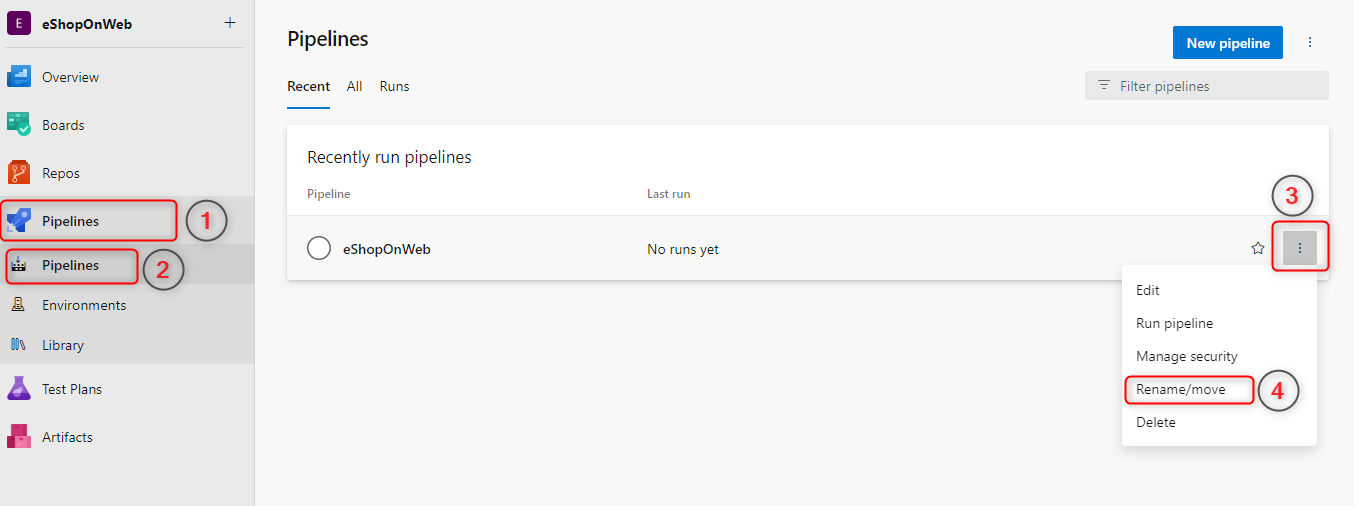Screen dimensions: 1354x506
Task: Open the eShopOnWeb pipeline more actions menu
Action: 1300,249
